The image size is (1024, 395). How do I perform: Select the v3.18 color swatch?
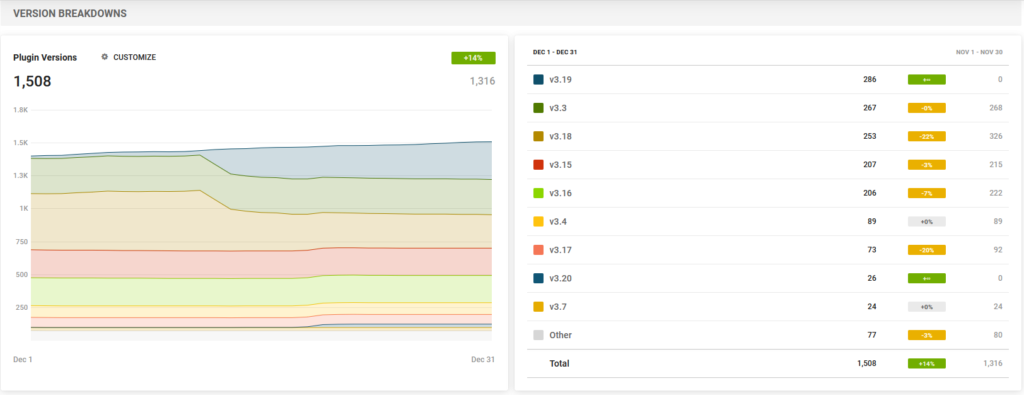(538, 136)
